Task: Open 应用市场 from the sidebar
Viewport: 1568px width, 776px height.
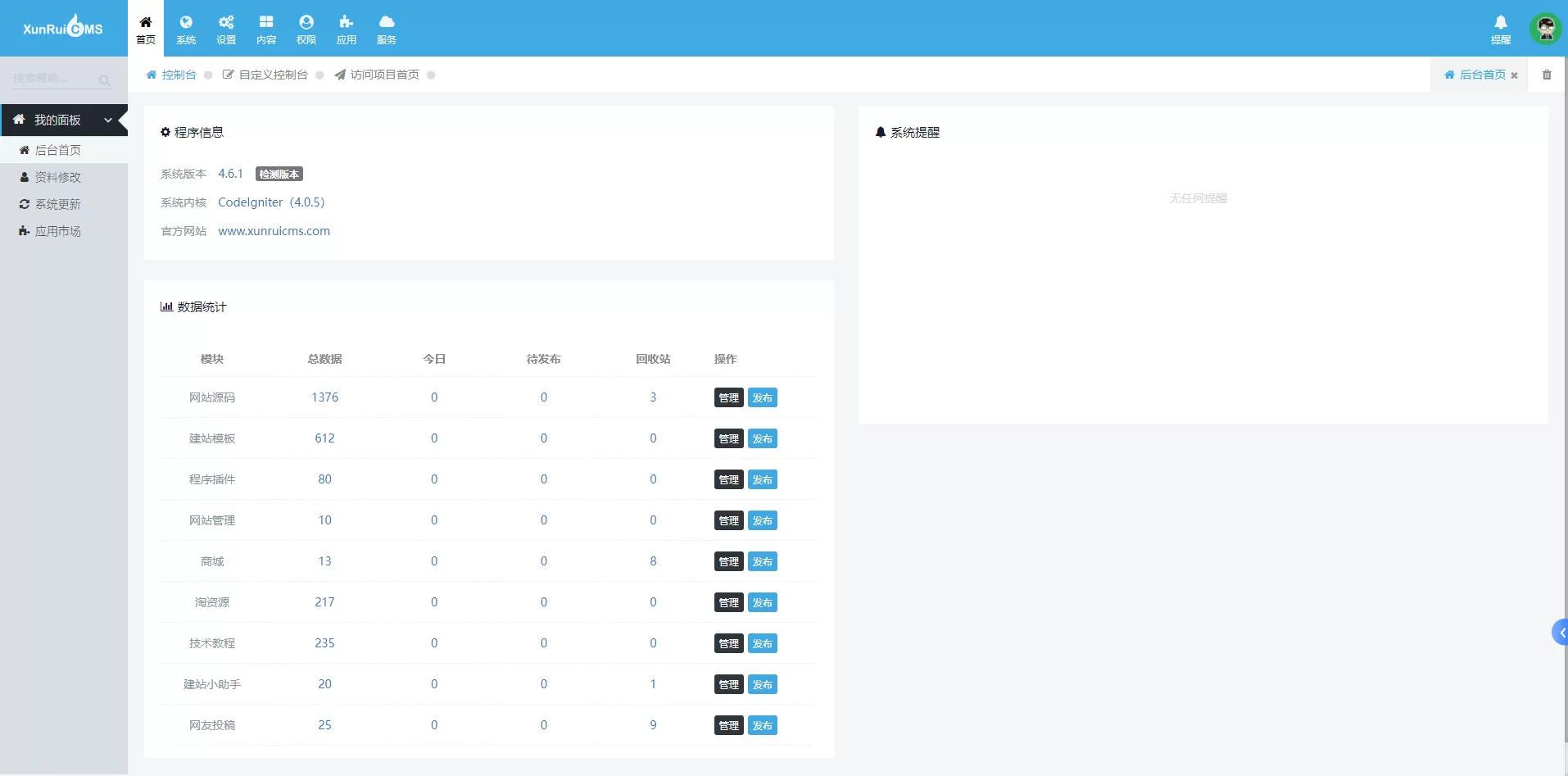Action: [57, 231]
